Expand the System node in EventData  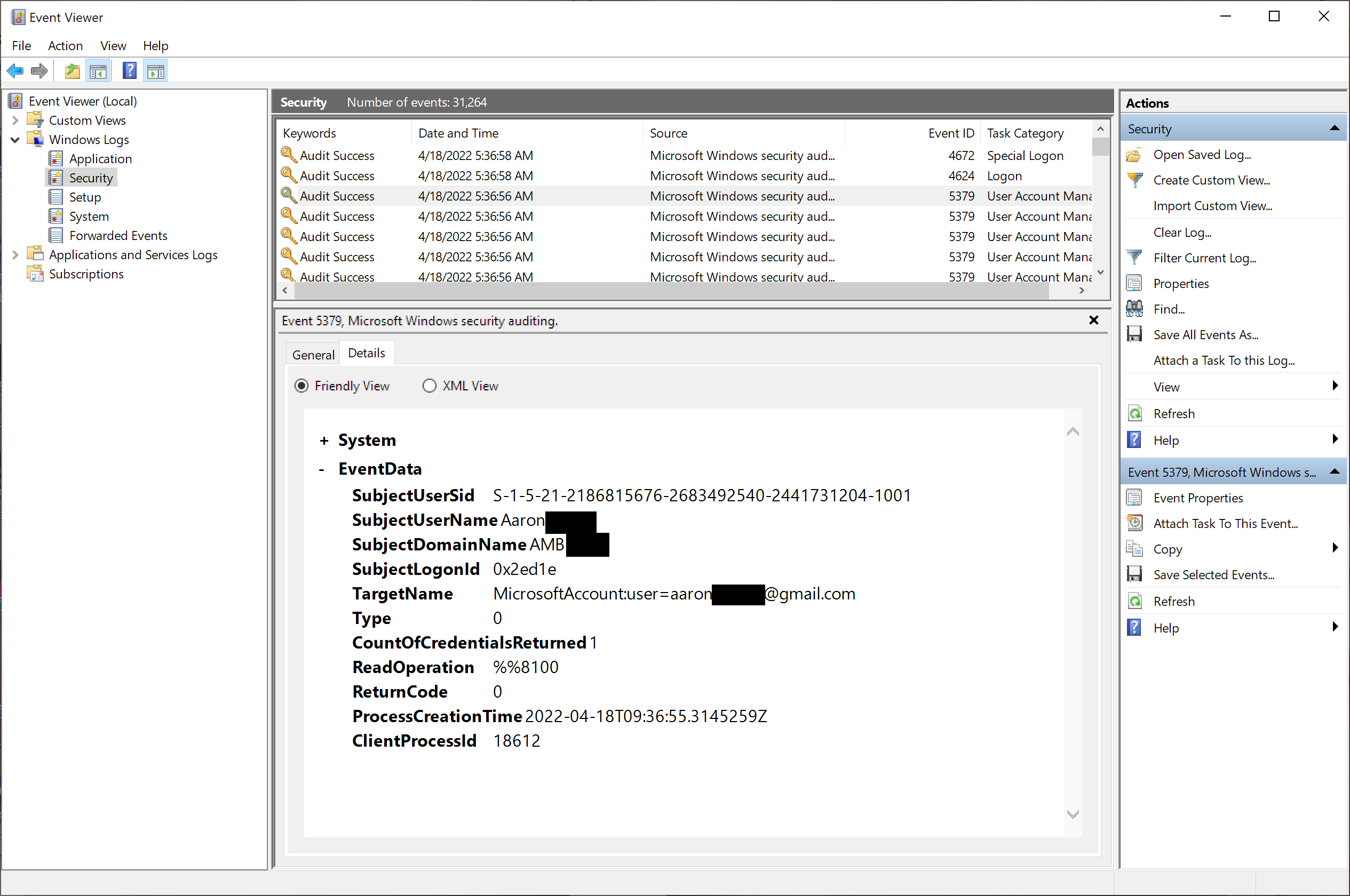325,440
